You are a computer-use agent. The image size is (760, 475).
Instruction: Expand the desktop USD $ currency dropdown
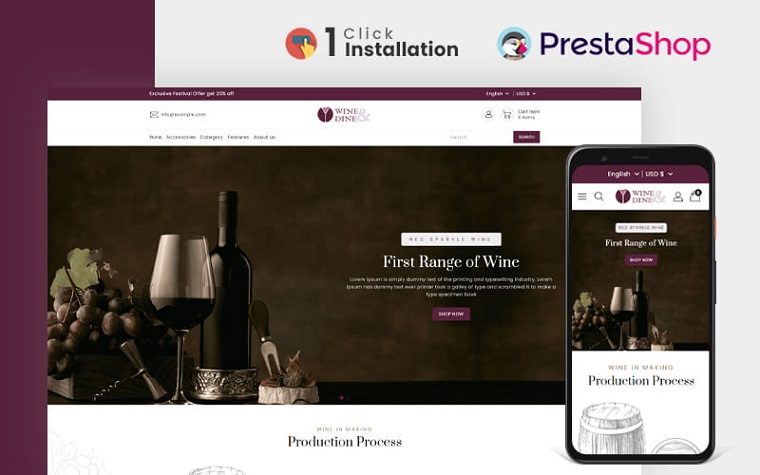coord(526,94)
